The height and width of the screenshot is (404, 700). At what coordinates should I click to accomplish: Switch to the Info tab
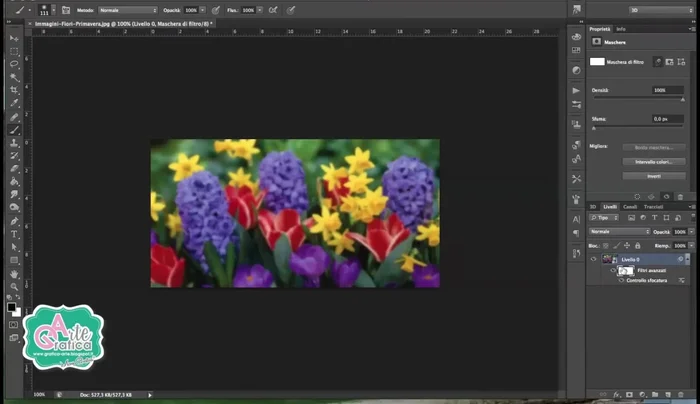coord(621,29)
